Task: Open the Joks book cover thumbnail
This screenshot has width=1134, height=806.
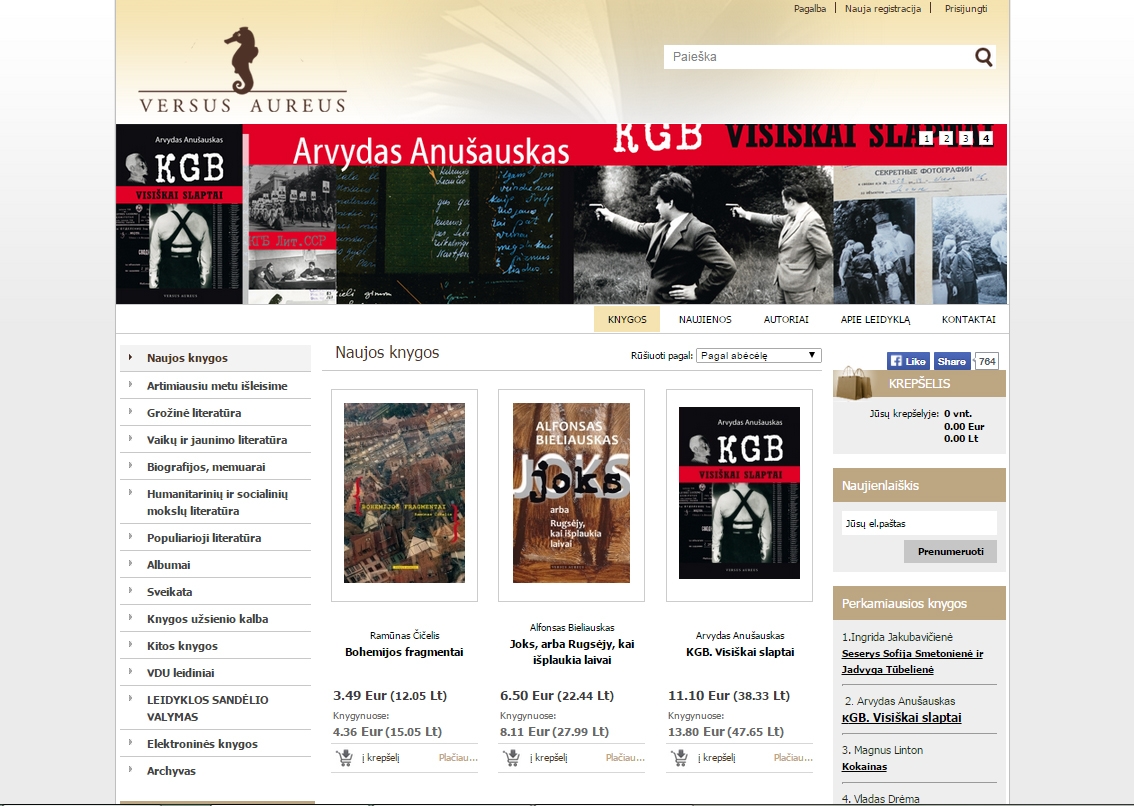Action: 571,493
